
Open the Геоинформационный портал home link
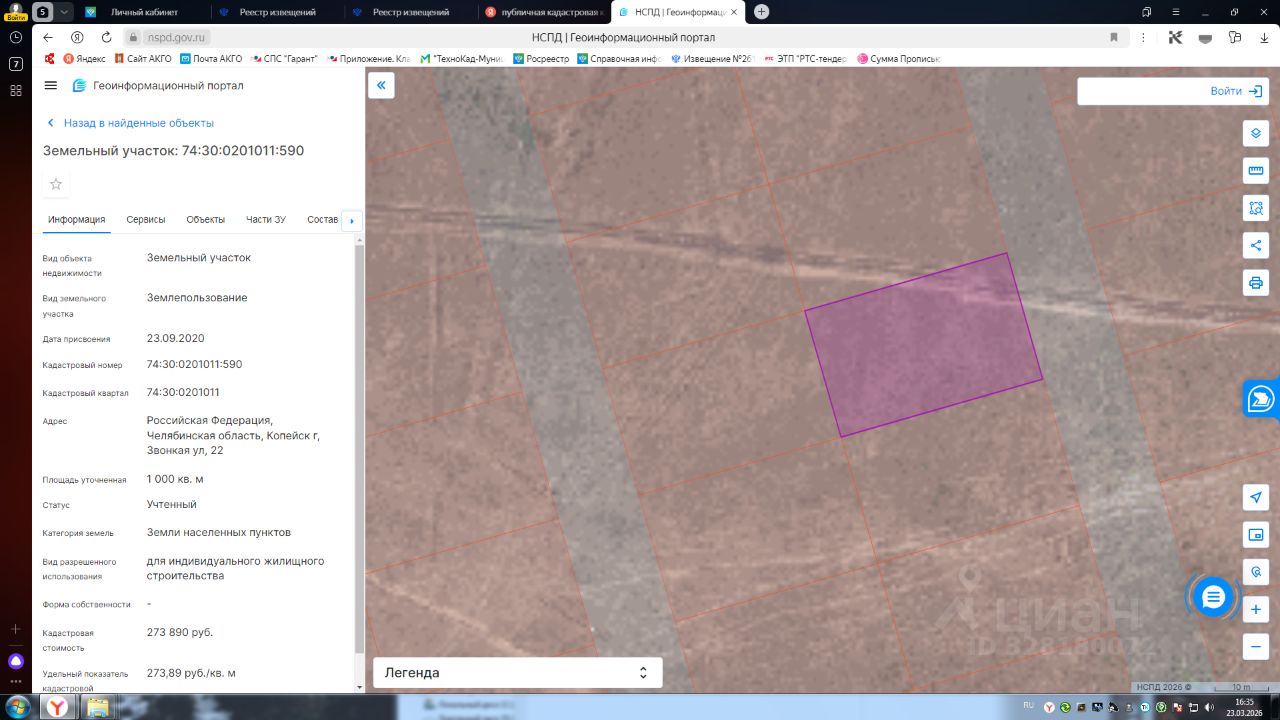158,86
